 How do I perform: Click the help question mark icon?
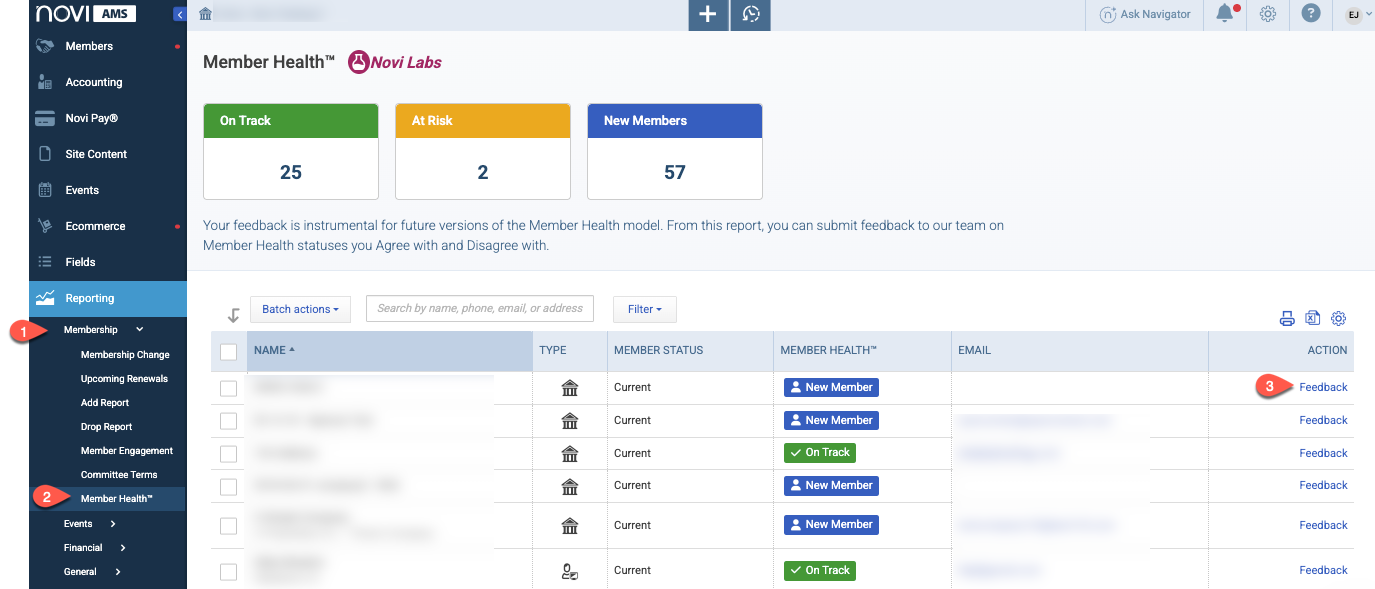point(1311,14)
